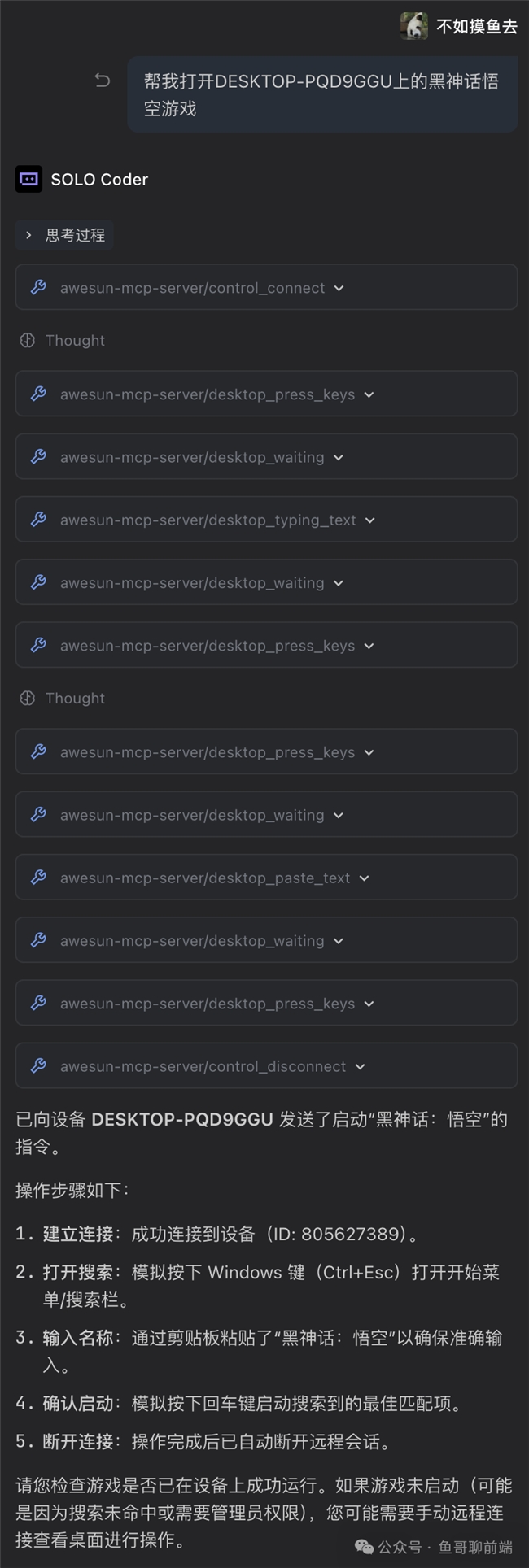529x1568 pixels.
Task: Click the wrench icon for desktop_paste_text
Action: (38, 878)
